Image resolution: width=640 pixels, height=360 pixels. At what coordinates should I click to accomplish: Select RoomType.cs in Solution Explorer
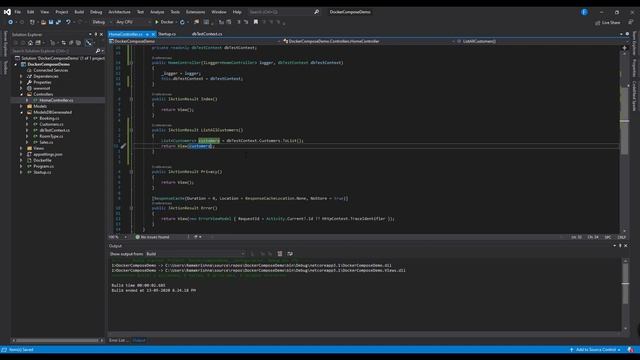pyautogui.click(x=51, y=136)
